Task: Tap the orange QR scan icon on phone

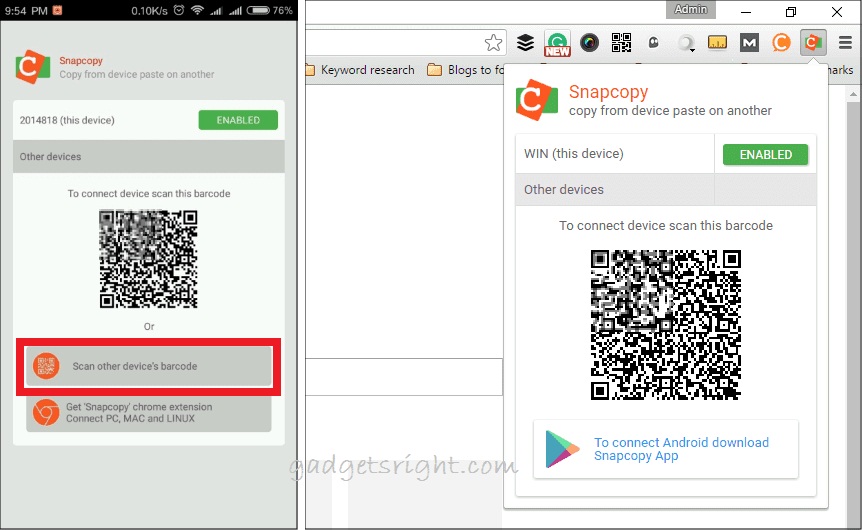Action: click(46, 366)
